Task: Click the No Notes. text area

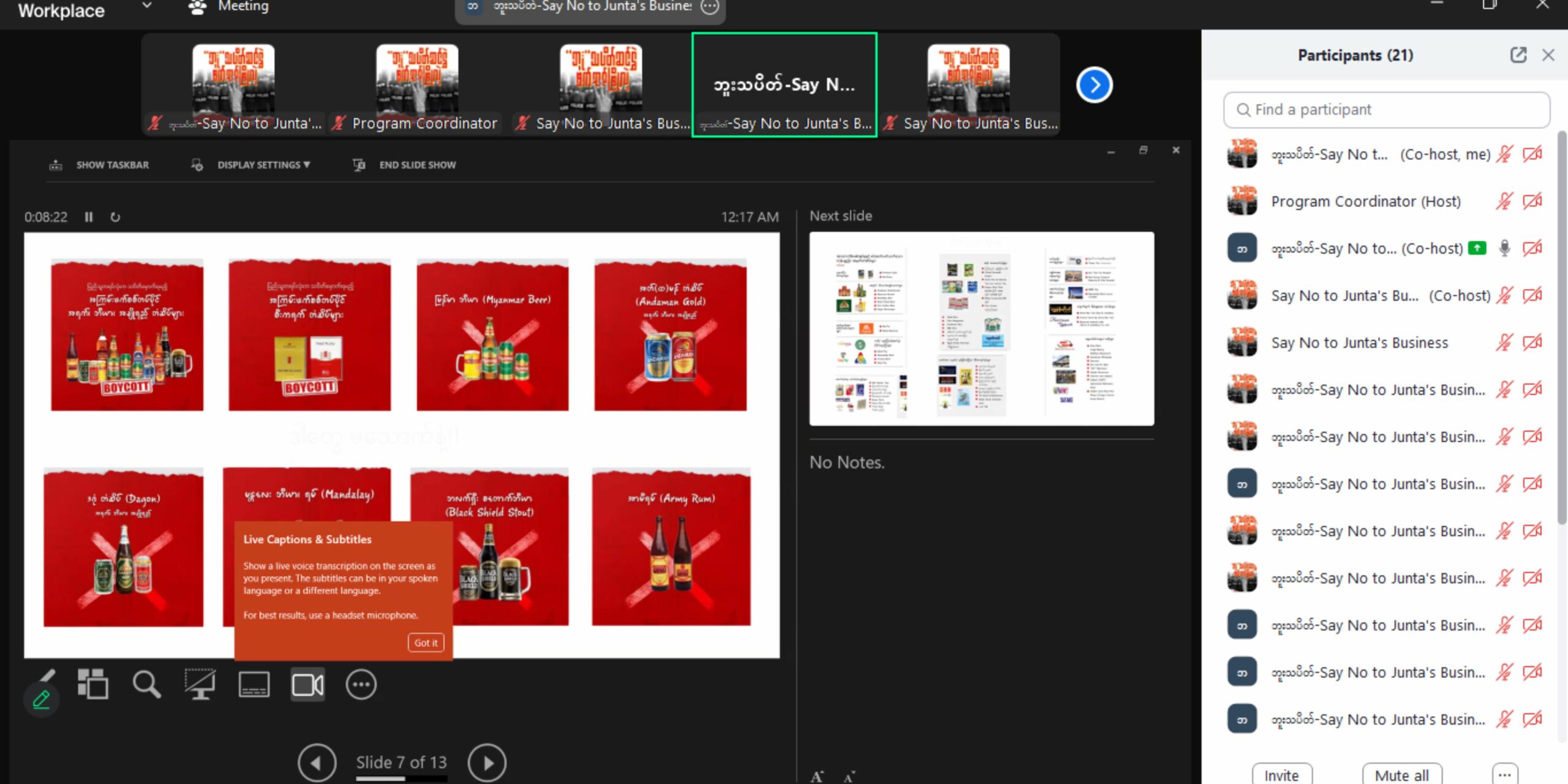Action: click(x=847, y=462)
